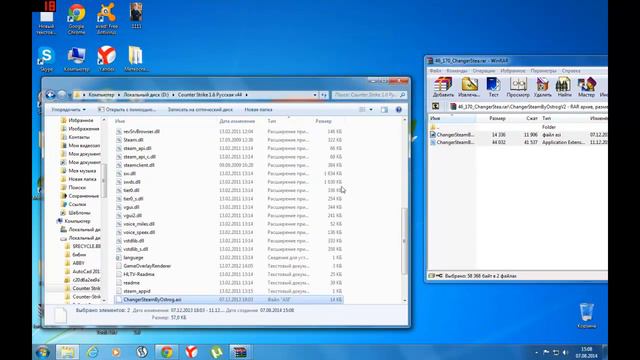Open the Избранное menu in WinRAR
This screenshot has width=640, height=360.
coord(513,71)
